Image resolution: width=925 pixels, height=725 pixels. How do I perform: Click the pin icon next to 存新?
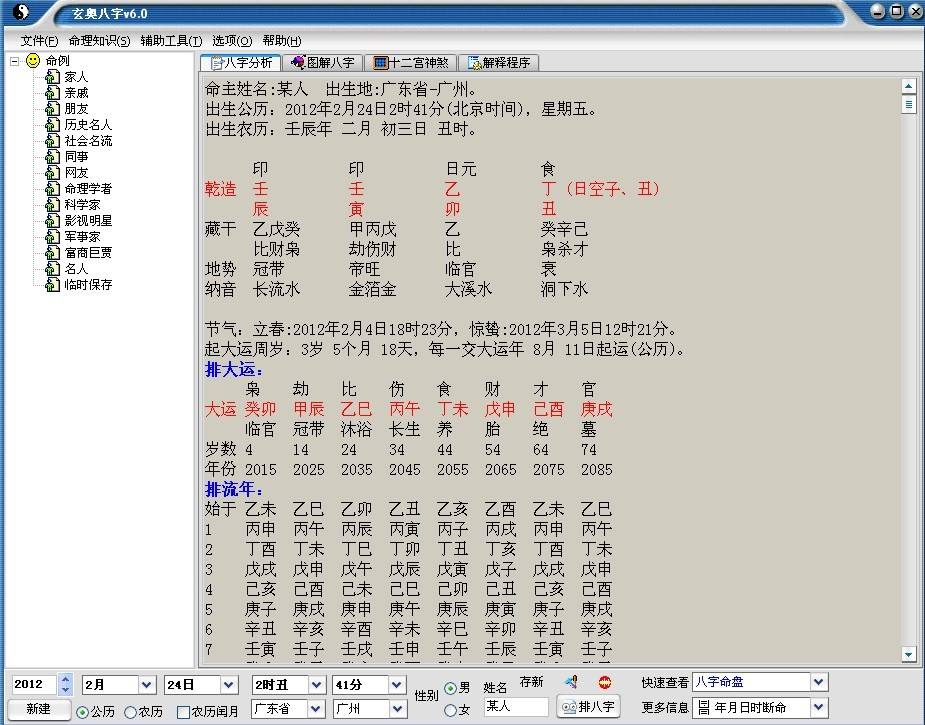pyautogui.click(x=571, y=683)
